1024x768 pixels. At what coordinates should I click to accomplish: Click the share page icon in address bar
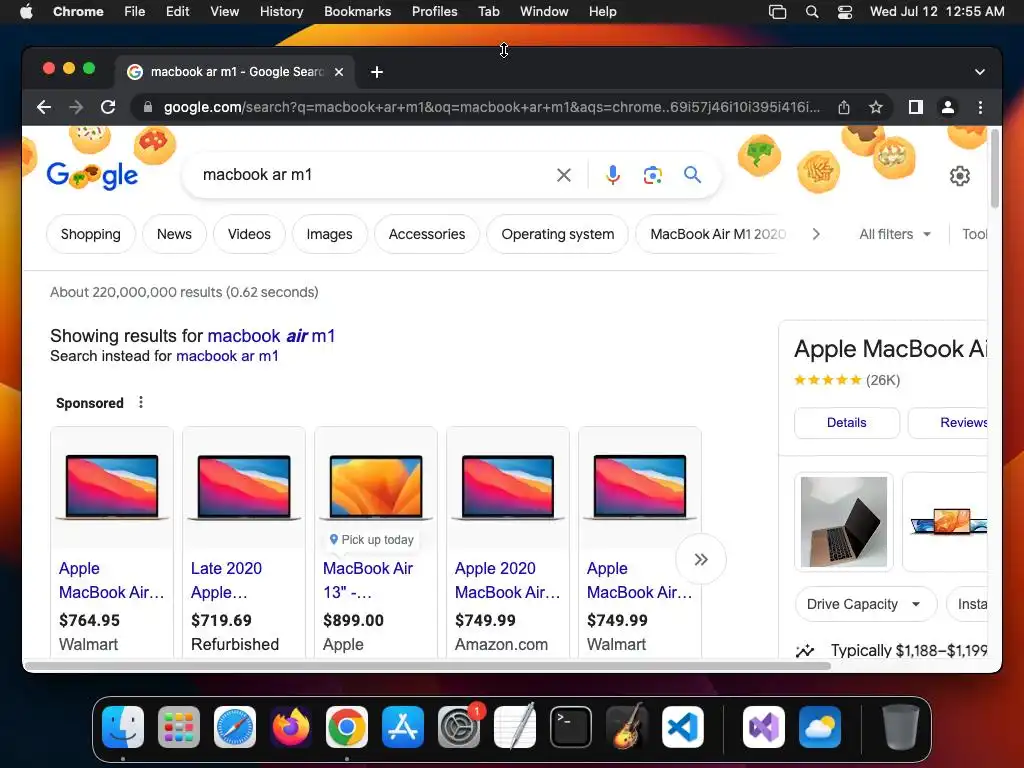coord(844,107)
